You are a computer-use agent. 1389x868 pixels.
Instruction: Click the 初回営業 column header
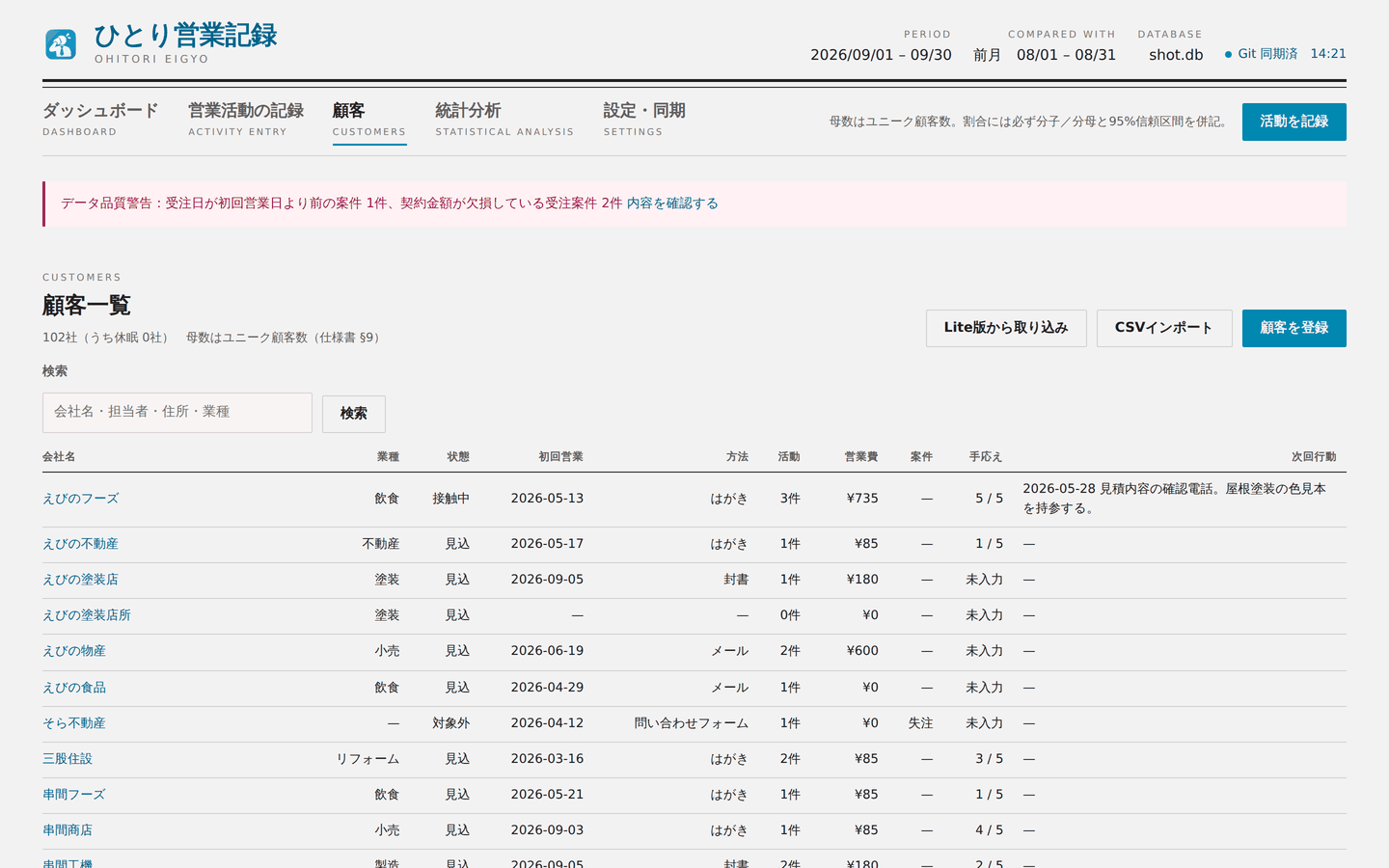tap(560, 457)
